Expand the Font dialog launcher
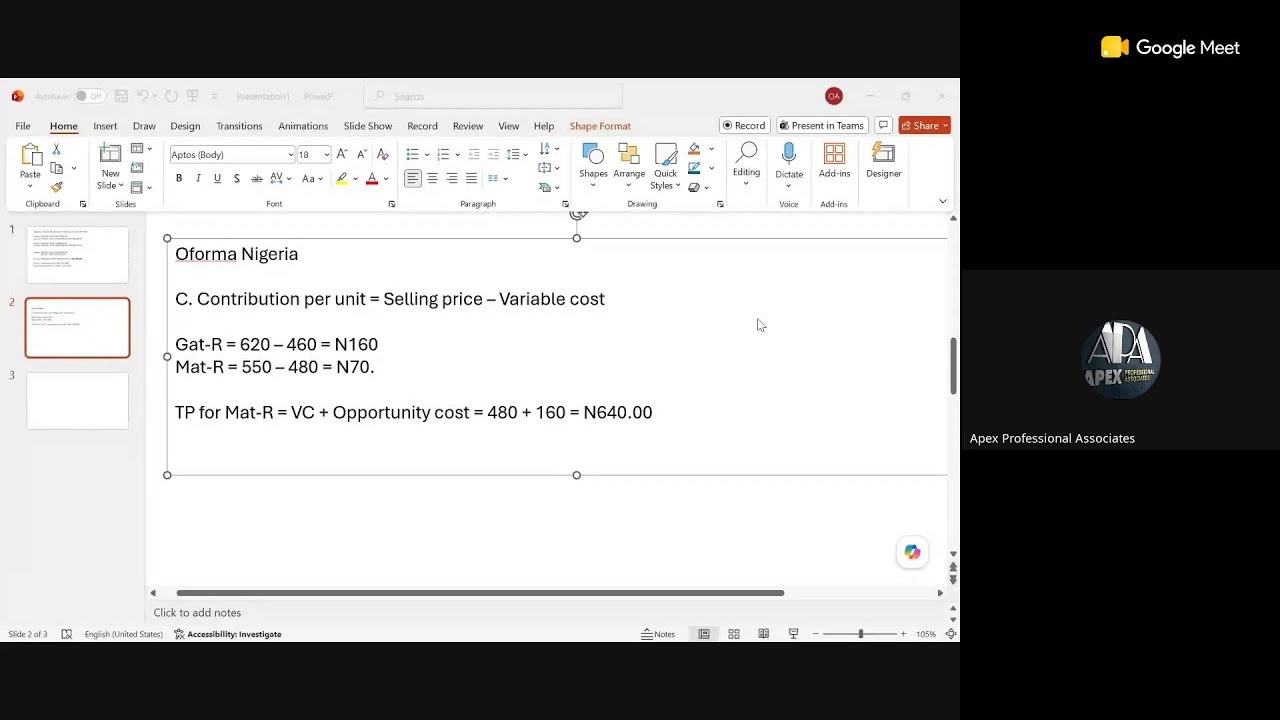The image size is (1280, 720). pyautogui.click(x=391, y=204)
